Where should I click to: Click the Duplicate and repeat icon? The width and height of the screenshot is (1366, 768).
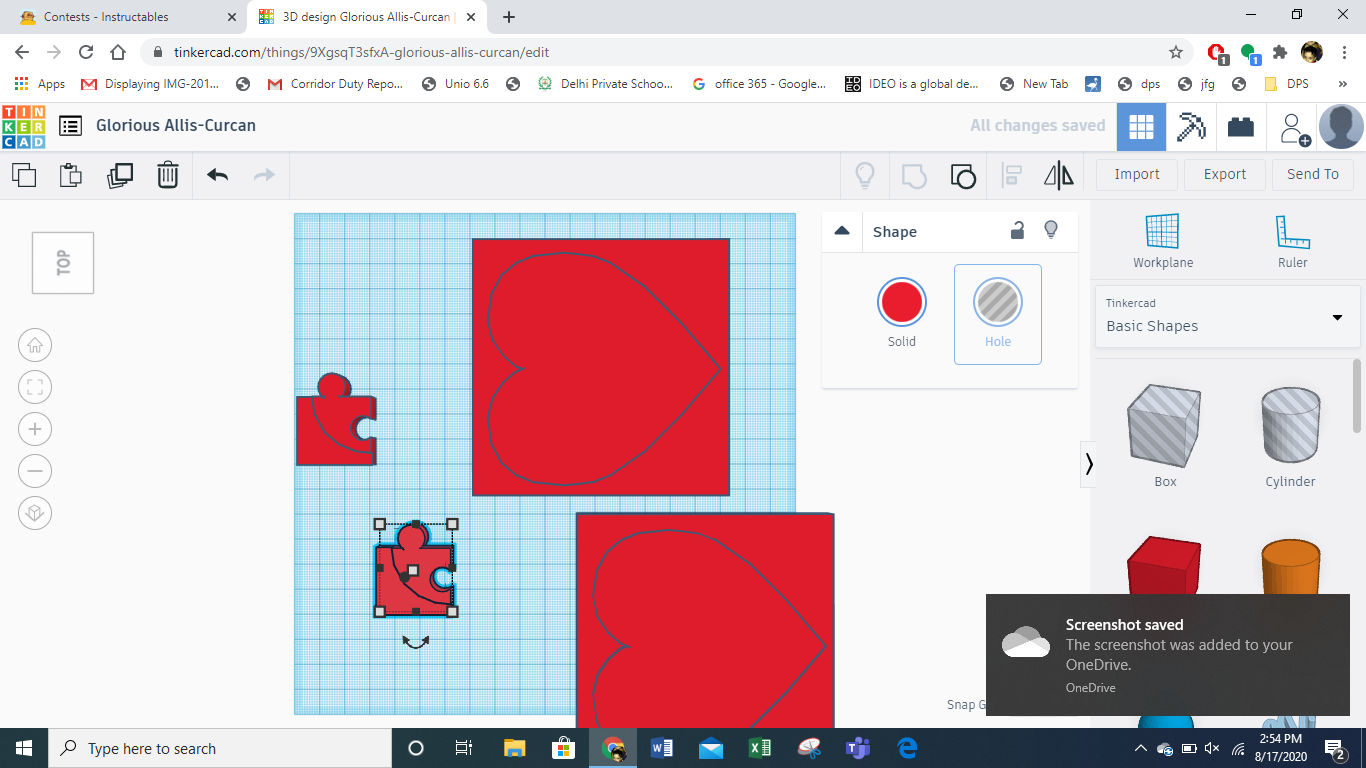pyautogui.click(x=120, y=175)
